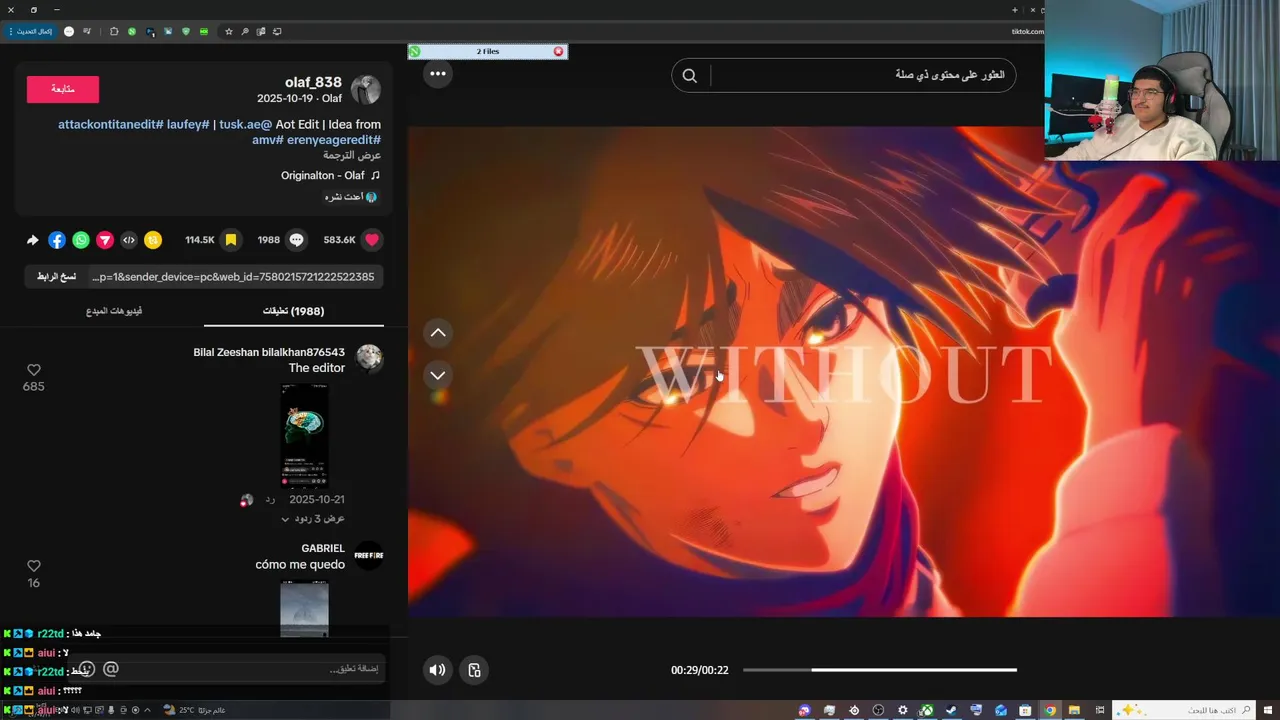
Task: Toggle auto-scroll icon beside the volume button
Action: [x=475, y=670]
